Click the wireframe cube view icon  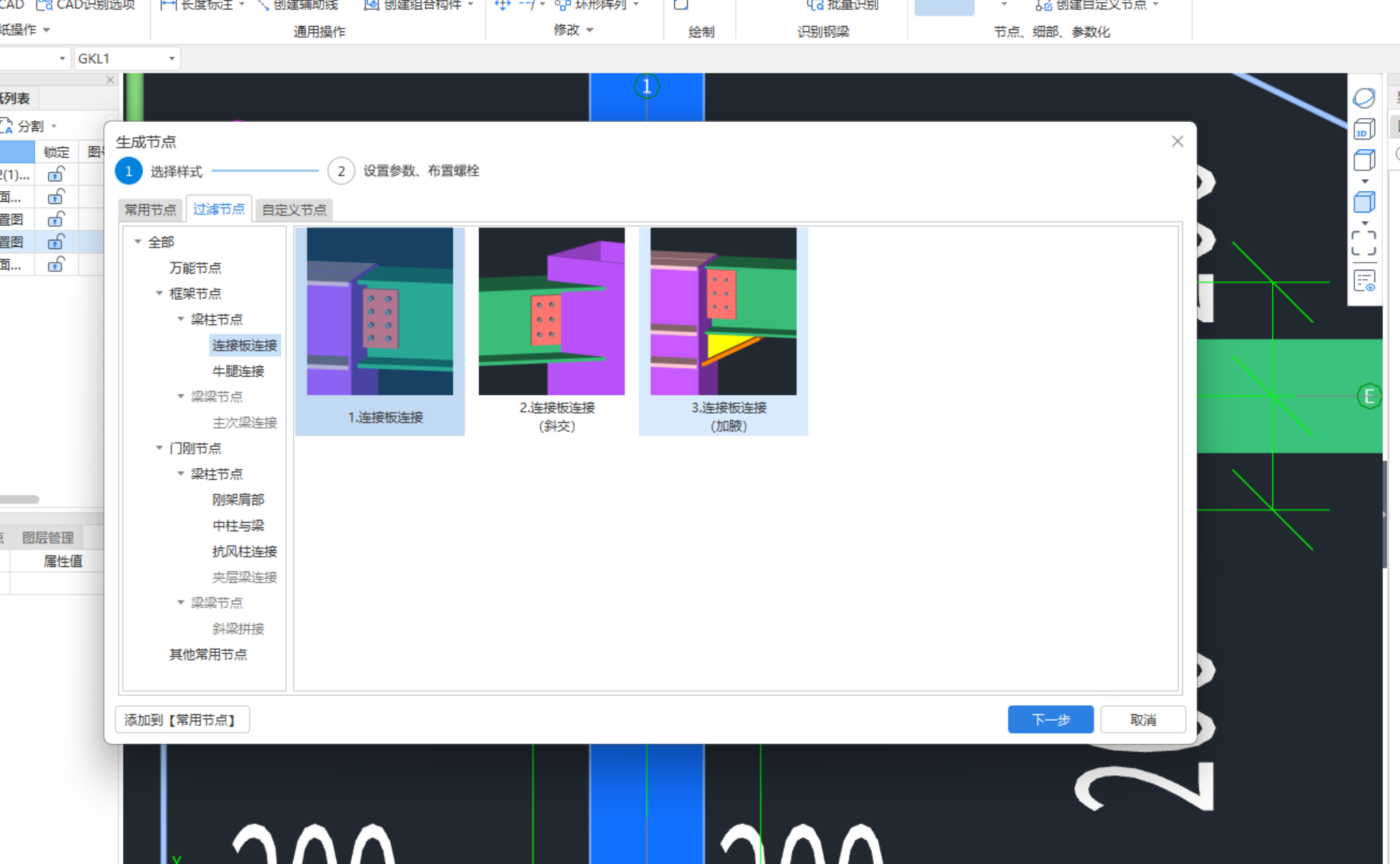click(x=1364, y=160)
